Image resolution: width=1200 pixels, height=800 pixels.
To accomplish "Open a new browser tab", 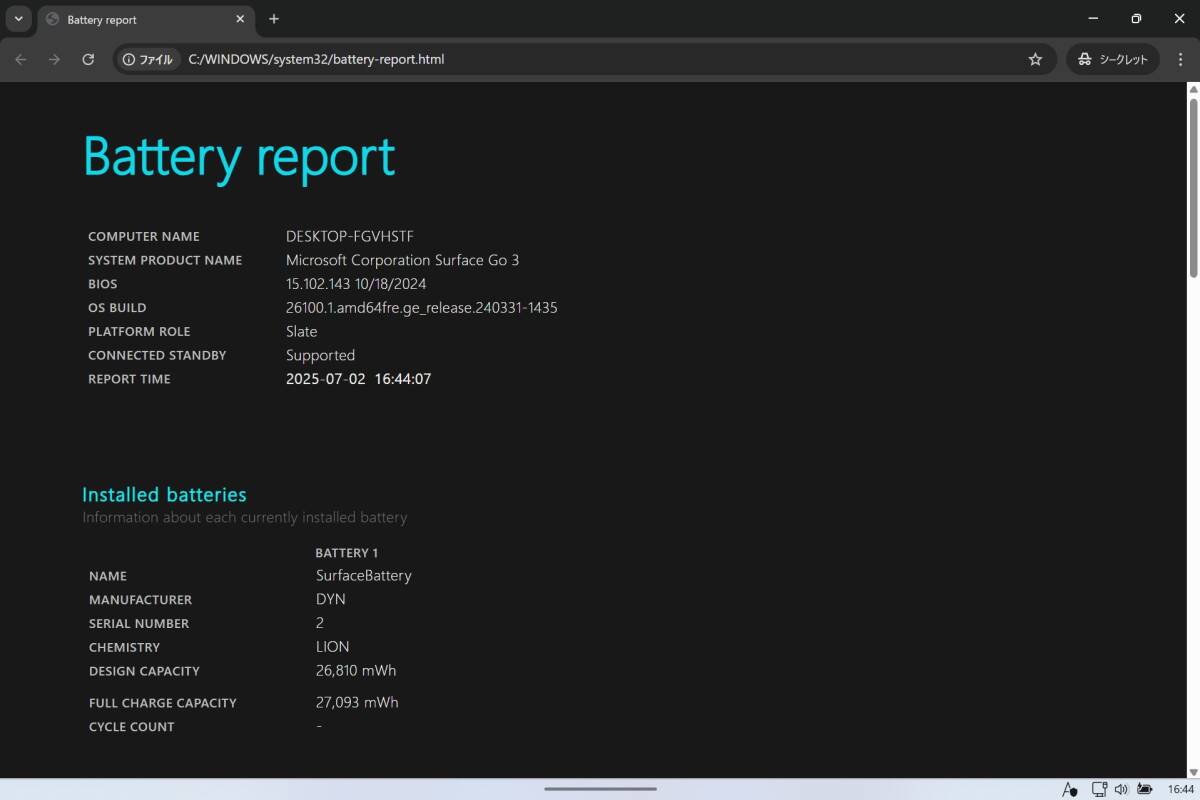I will click(274, 19).
